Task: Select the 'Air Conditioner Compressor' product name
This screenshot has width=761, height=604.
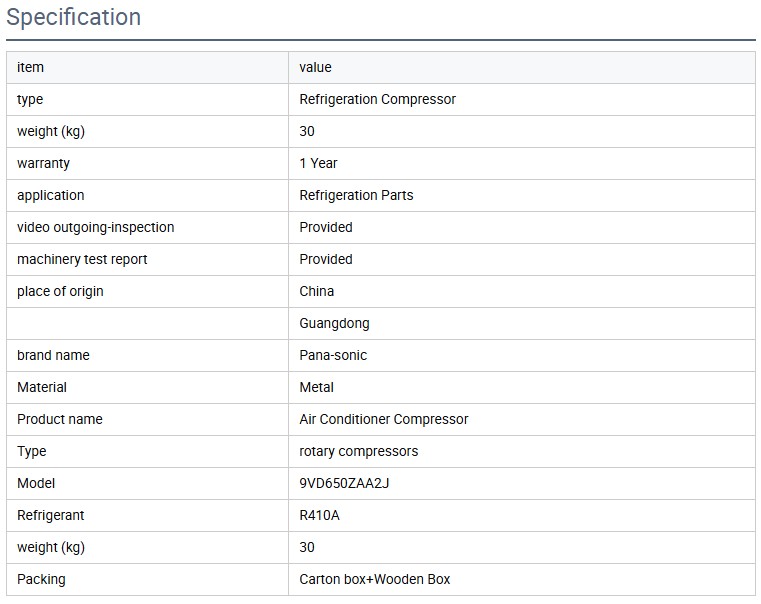Action: pyautogui.click(x=383, y=419)
